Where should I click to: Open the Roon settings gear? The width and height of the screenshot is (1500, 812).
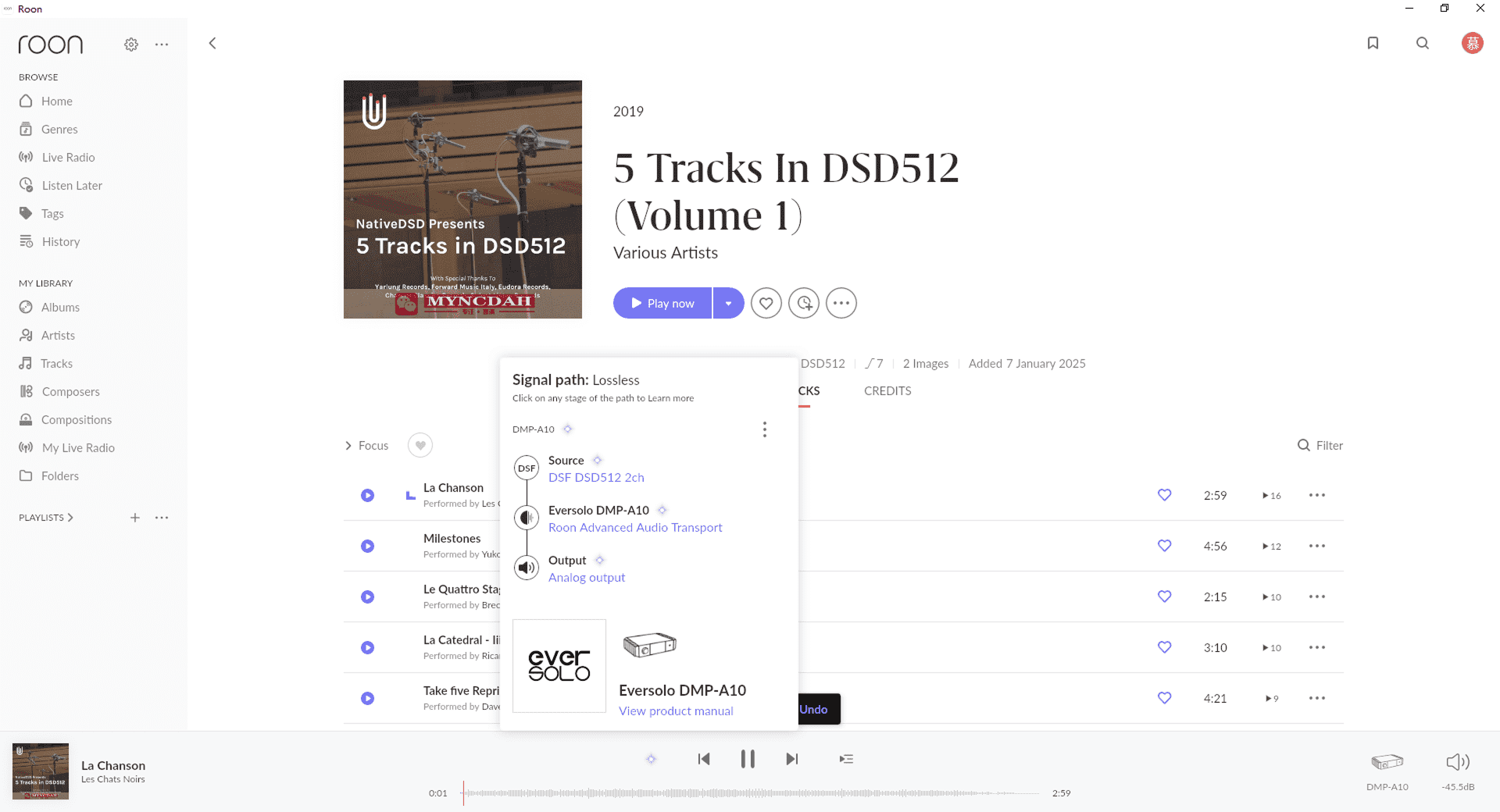[131, 45]
